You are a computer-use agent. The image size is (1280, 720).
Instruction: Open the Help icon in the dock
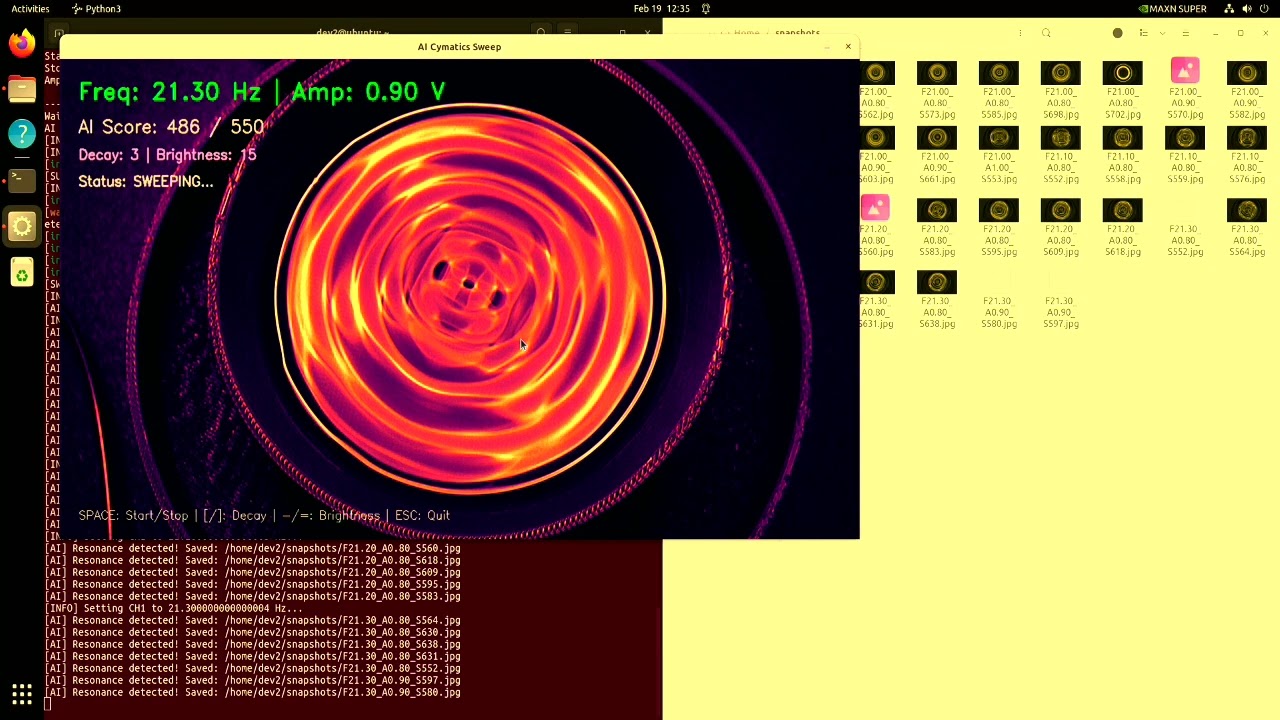click(22, 134)
